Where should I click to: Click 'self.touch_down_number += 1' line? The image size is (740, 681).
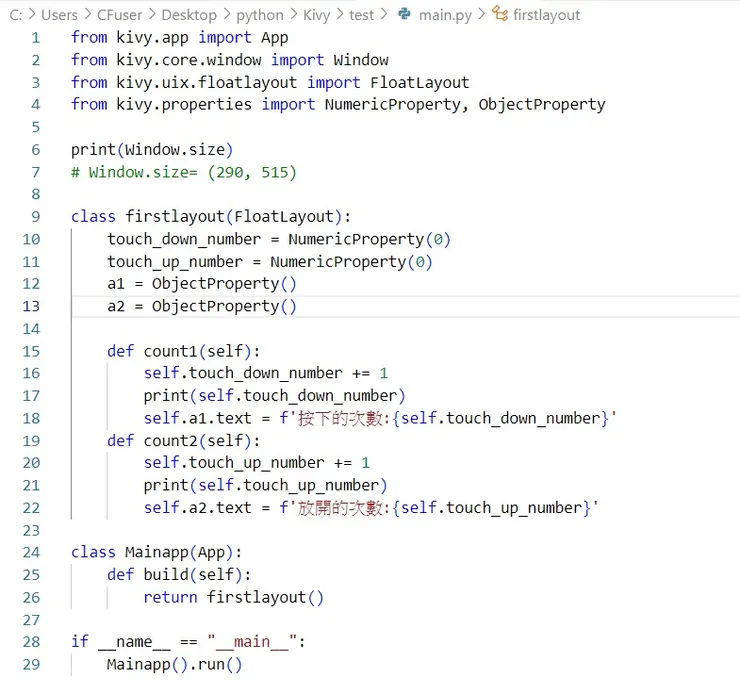click(x=266, y=373)
